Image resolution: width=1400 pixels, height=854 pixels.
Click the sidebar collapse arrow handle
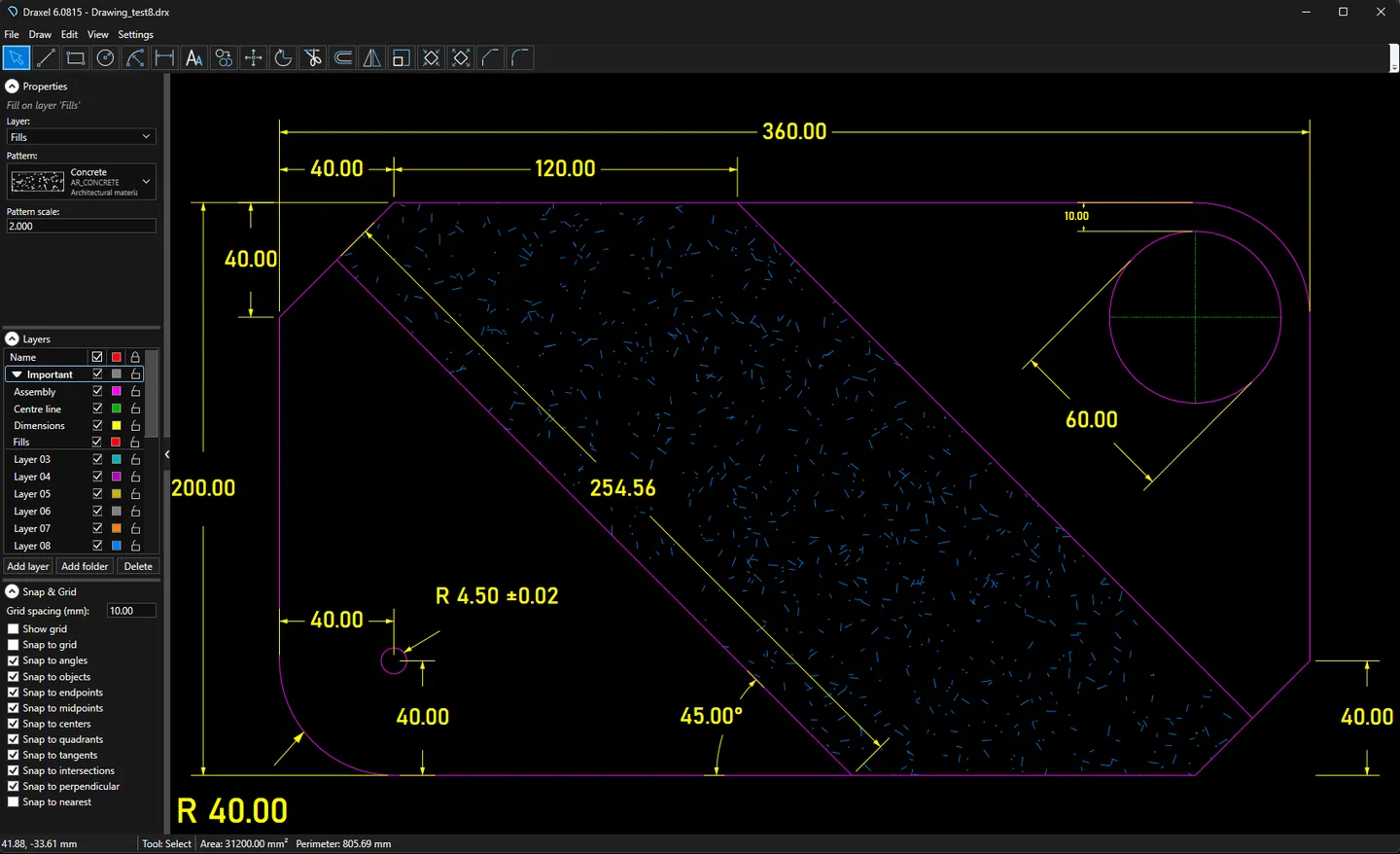pyautogui.click(x=167, y=454)
